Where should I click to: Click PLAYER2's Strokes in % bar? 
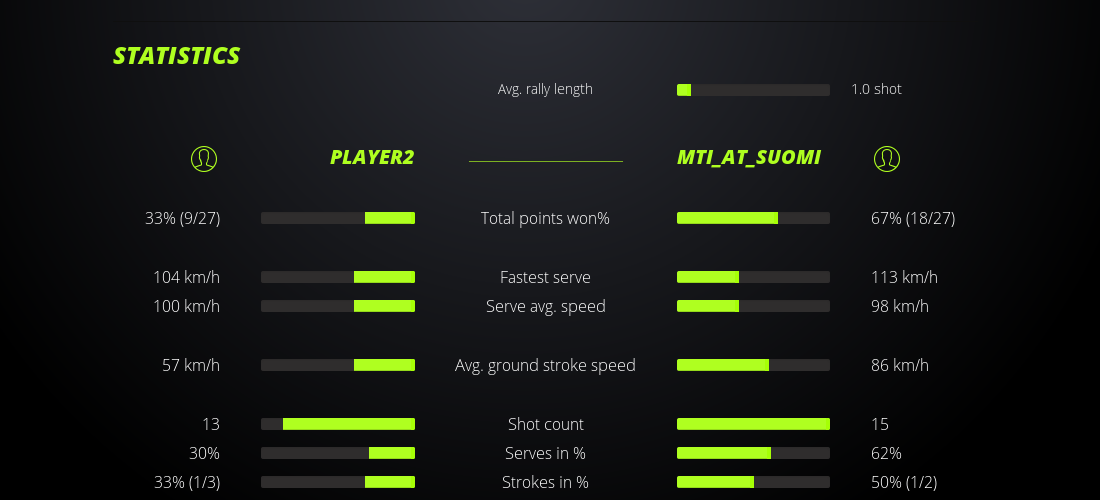(338, 482)
